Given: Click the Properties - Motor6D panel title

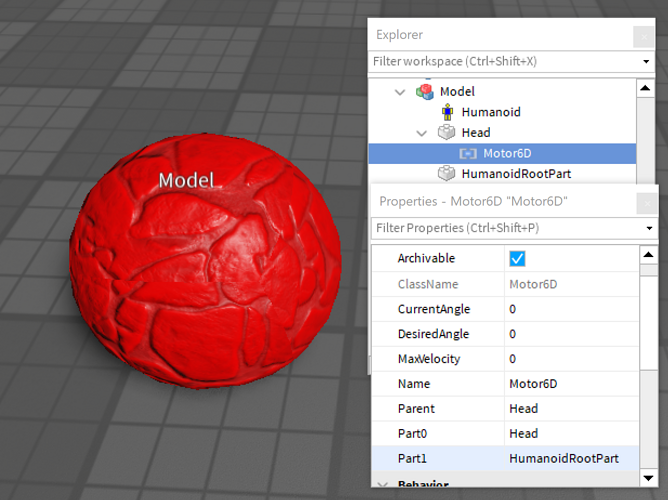Looking at the screenshot, I should click(473, 201).
